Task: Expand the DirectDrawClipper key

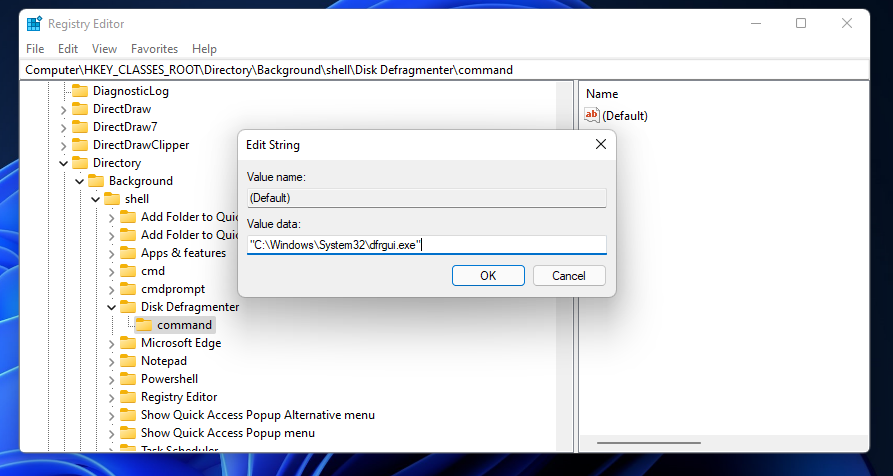Action: pyautogui.click(x=63, y=145)
